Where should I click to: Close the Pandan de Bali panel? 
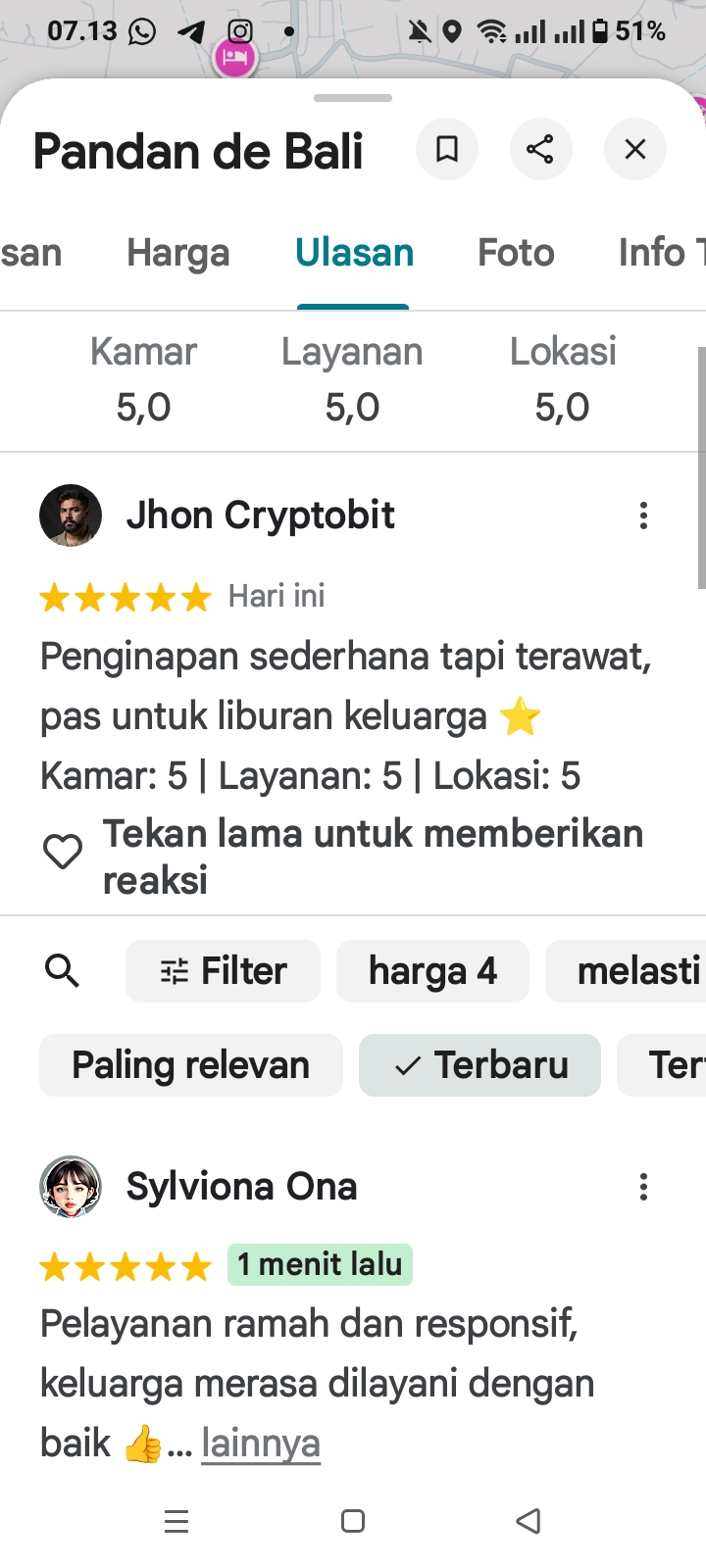coord(635,149)
